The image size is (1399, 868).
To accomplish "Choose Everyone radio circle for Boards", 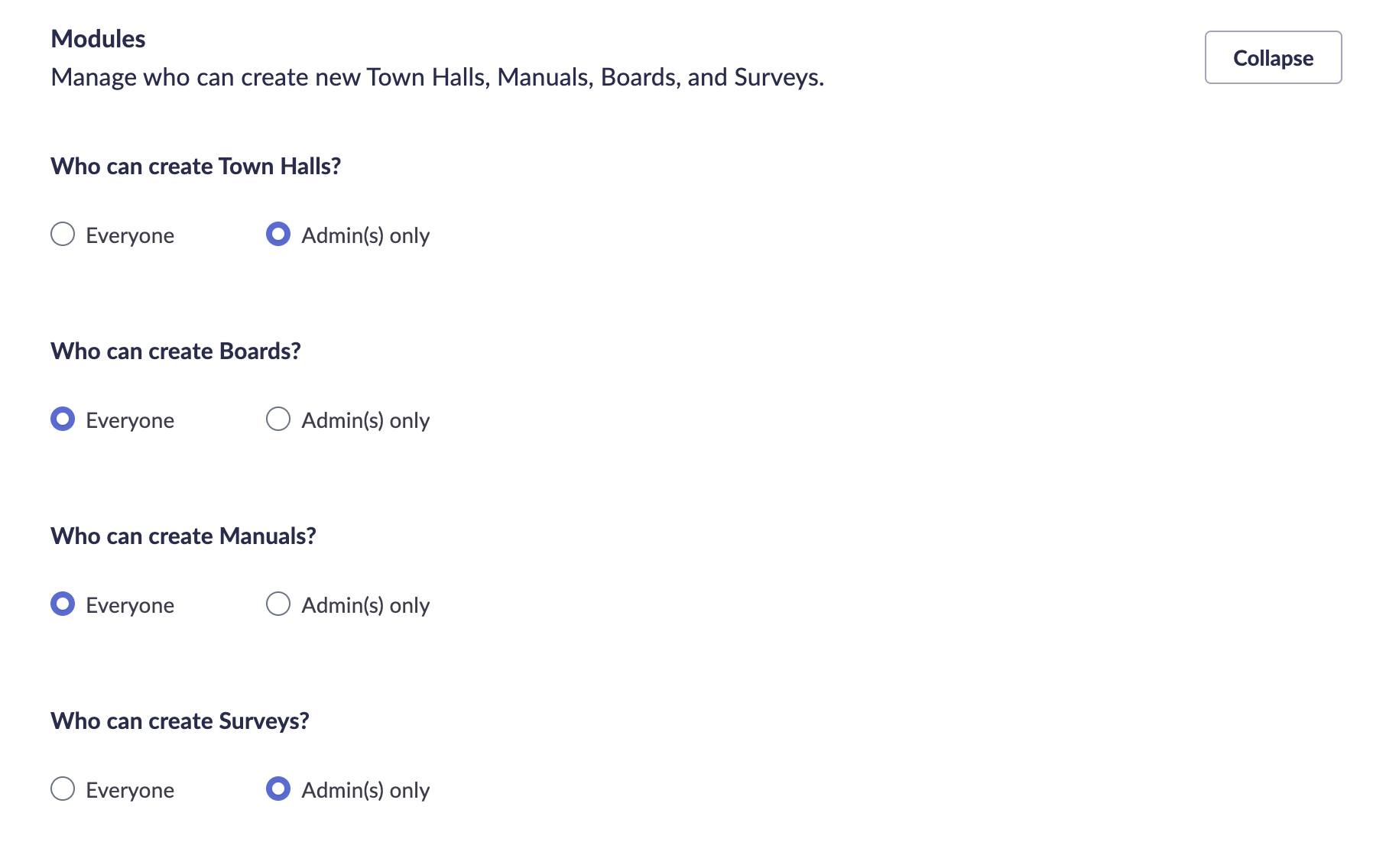I will tap(63, 419).
